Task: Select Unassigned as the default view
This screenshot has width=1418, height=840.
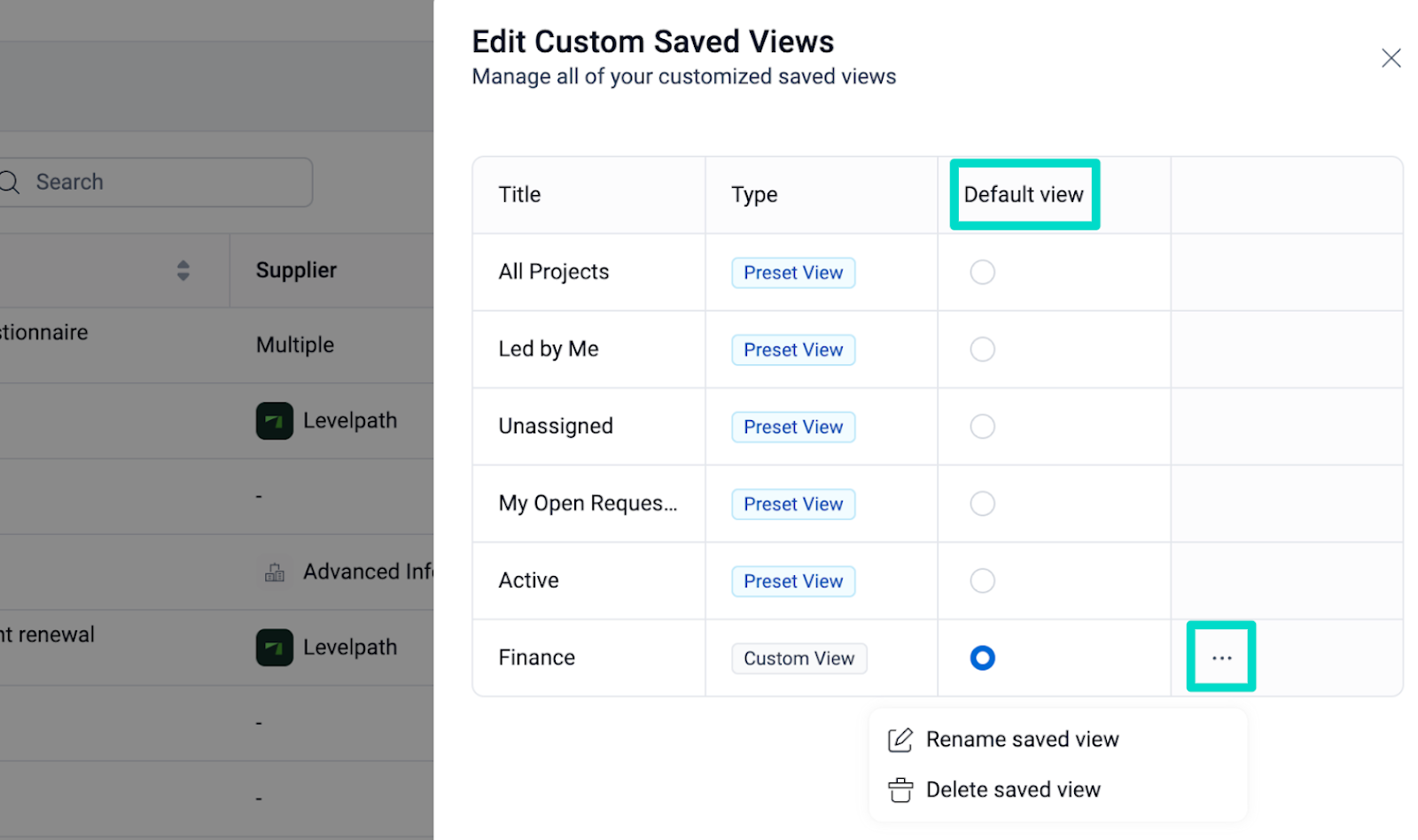Action: pyautogui.click(x=982, y=426)
